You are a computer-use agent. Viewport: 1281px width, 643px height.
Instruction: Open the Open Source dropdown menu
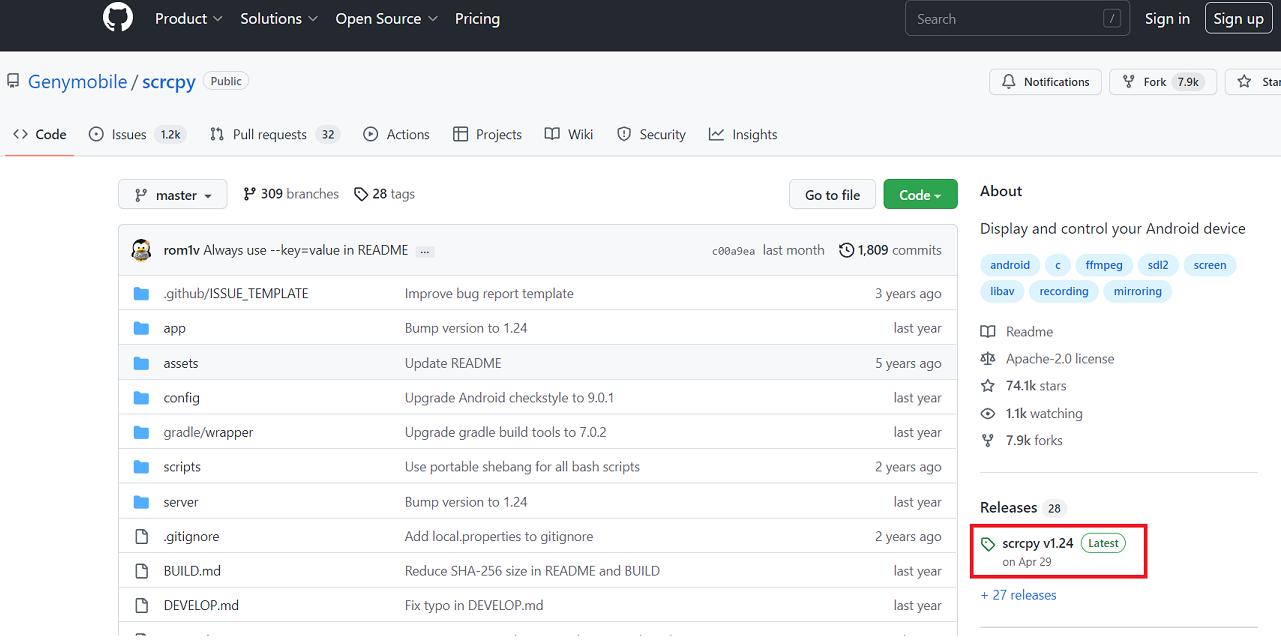pyautogui.click(x=387, y=19)
